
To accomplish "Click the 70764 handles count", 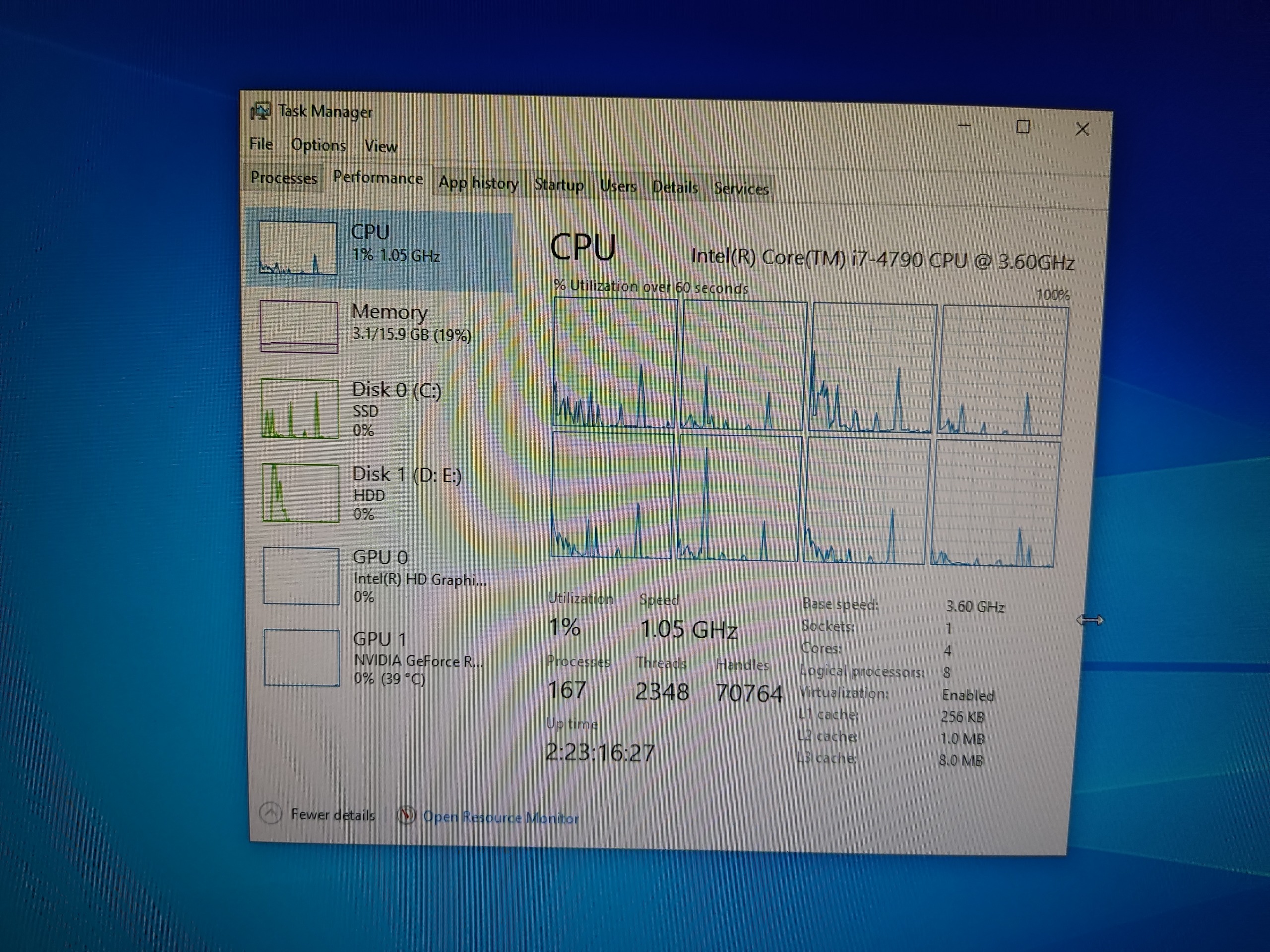I will [749, 693].
